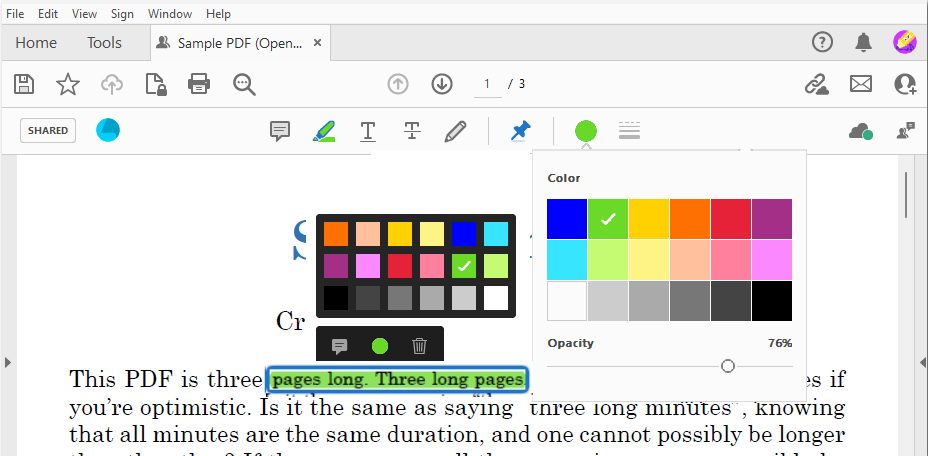The height and width of the screenshot is (456, 928).
Task: Open the File menu
Action: tap(15, 14)
